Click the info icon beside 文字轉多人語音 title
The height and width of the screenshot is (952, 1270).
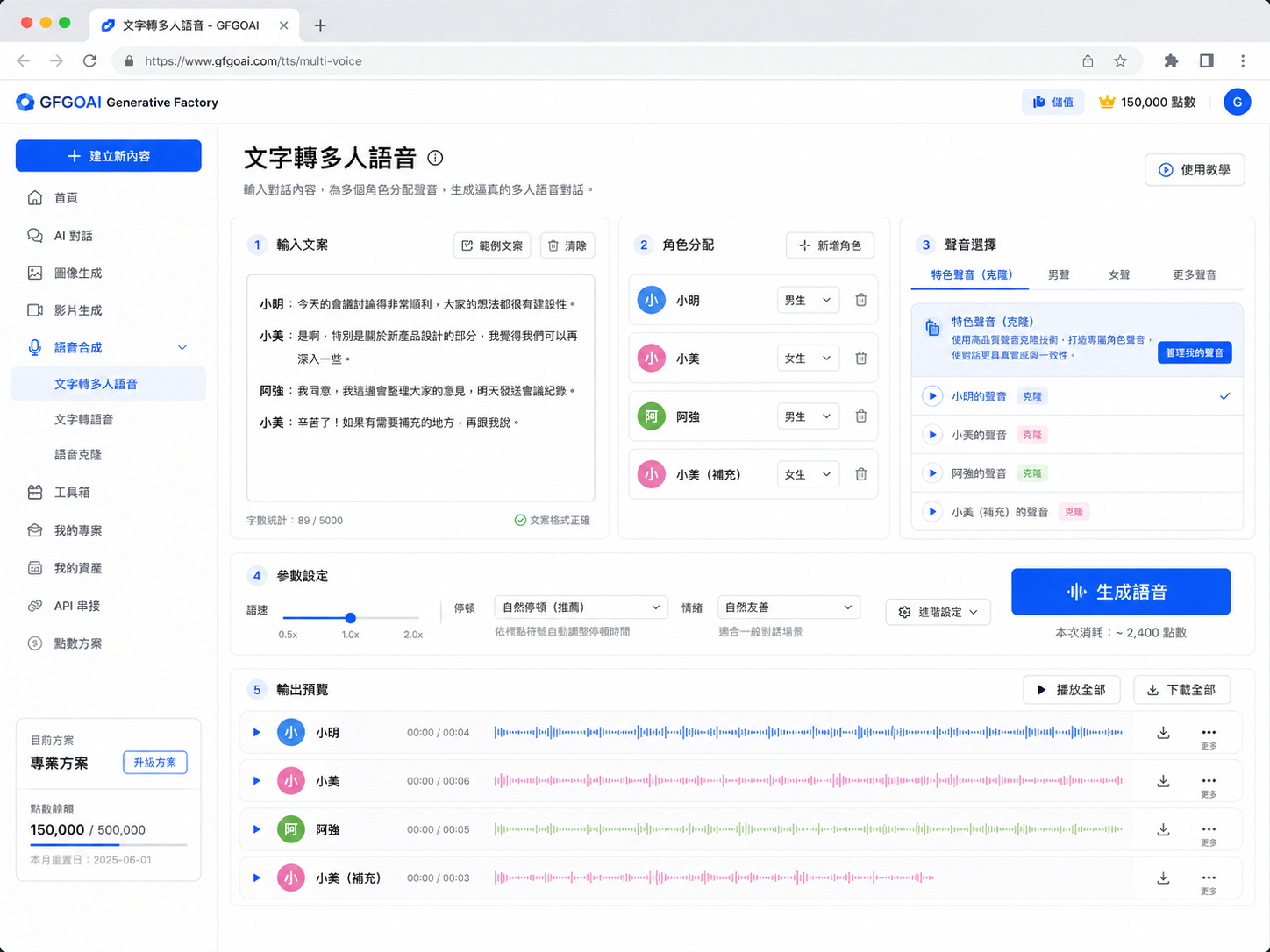[435, 158]
